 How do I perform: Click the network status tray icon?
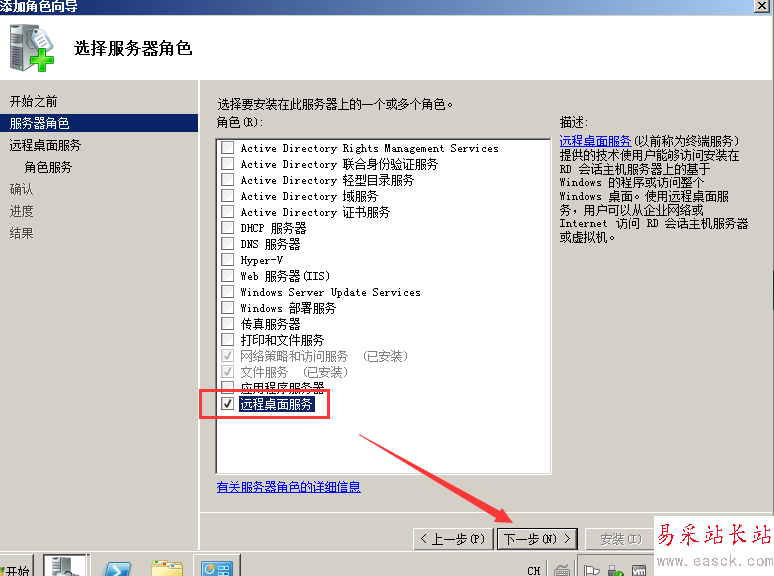(x=616, y=570)
